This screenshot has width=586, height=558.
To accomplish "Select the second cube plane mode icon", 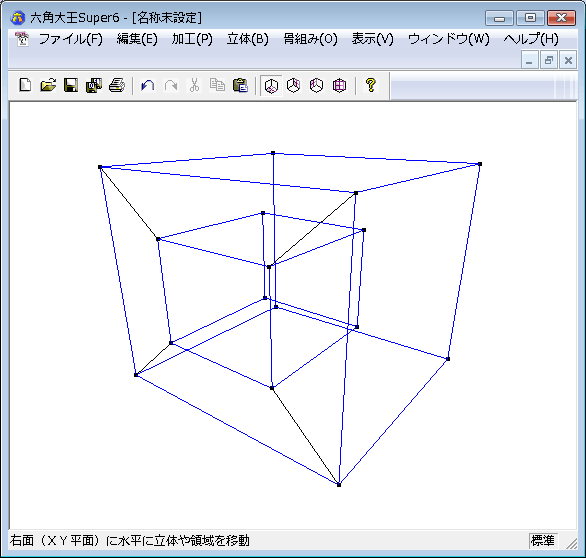I will (294, 86).
